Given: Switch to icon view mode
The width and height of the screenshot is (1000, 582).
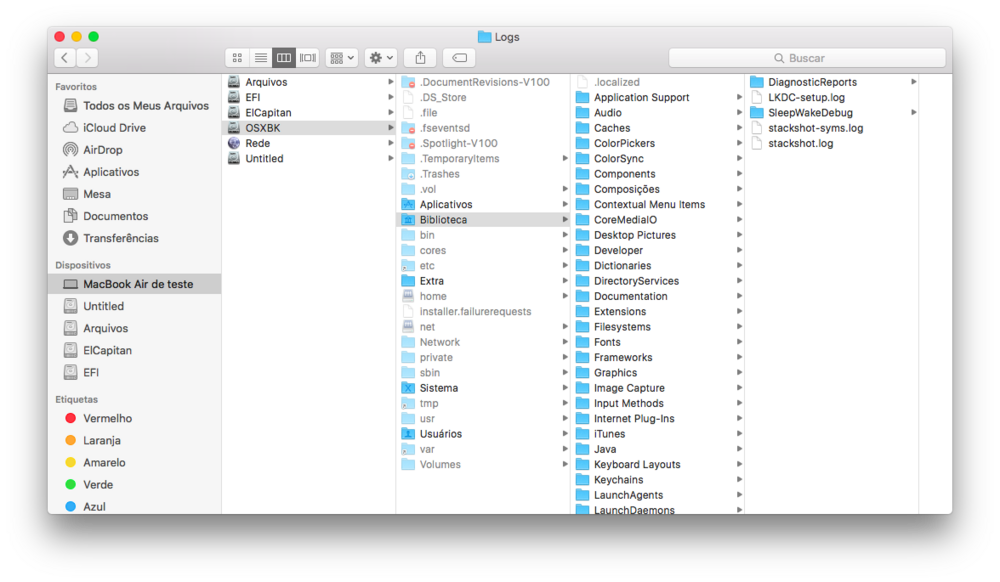Looking at the screenshot, I should point(237,58).
